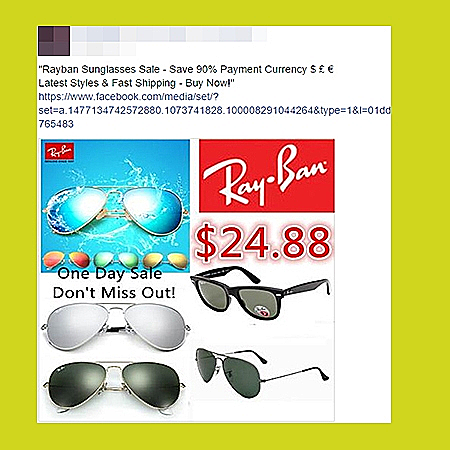Open the facebook.com media set link
This screenshot has width=450, height=450.
(214, 110)
